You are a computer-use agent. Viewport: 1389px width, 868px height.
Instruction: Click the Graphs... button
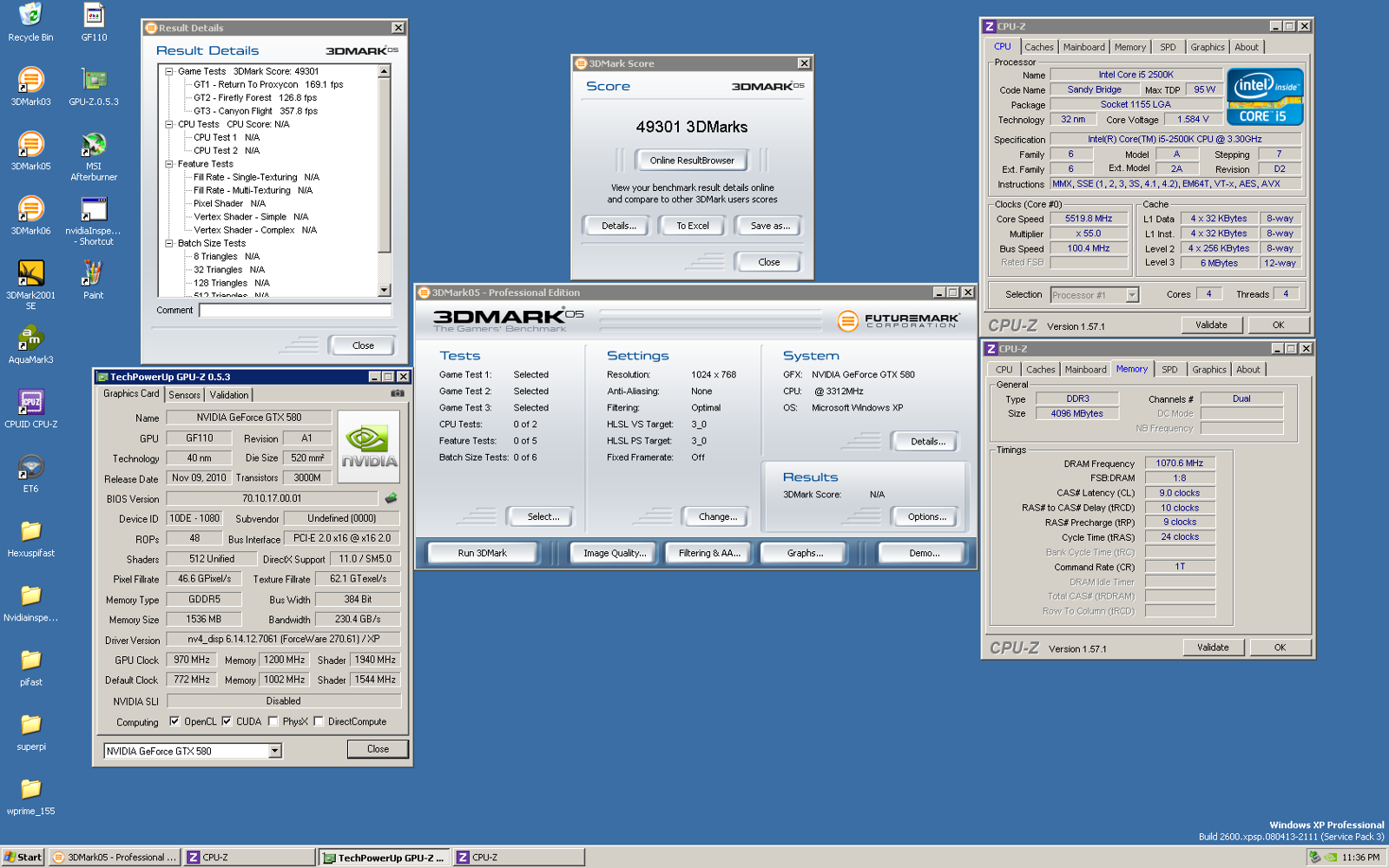[x=805, y=553]
